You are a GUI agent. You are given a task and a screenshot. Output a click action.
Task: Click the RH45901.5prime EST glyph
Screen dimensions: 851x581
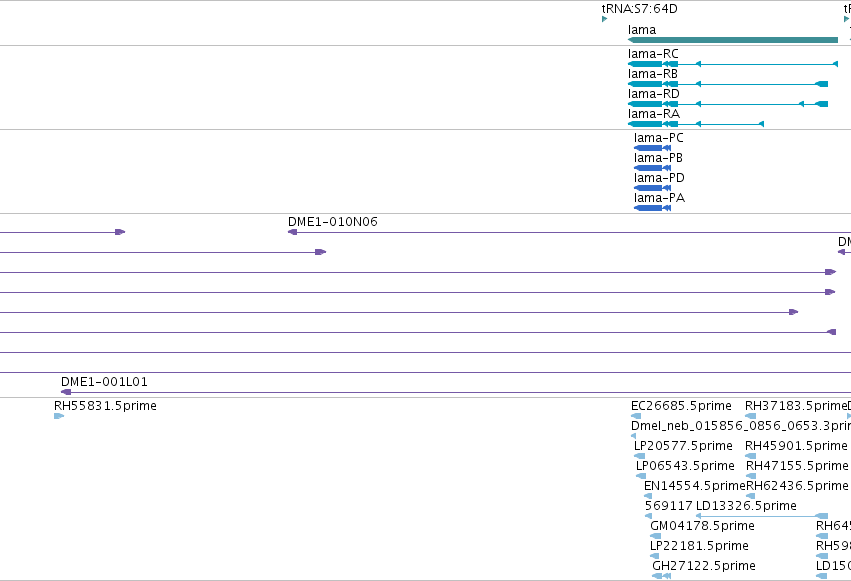pos(751,456)
